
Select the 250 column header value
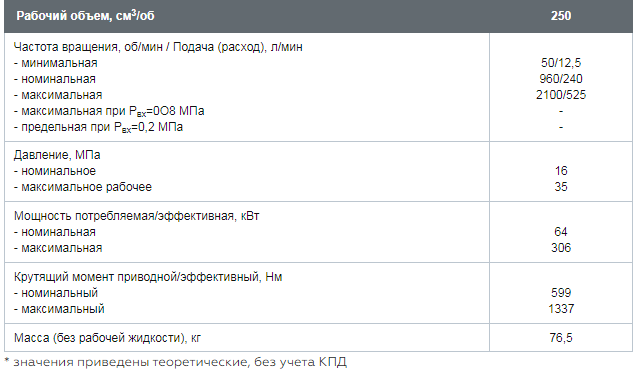561,16
